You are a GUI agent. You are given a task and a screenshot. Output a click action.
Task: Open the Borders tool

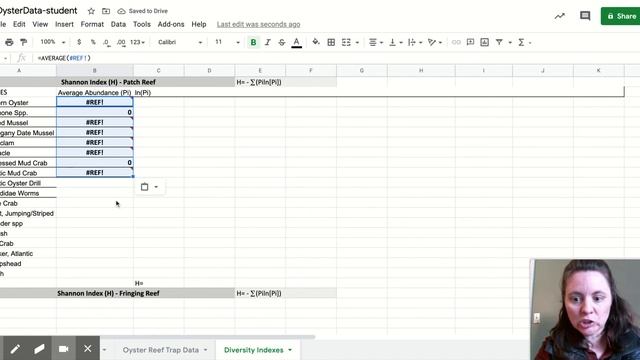click(x=331, y=42)
